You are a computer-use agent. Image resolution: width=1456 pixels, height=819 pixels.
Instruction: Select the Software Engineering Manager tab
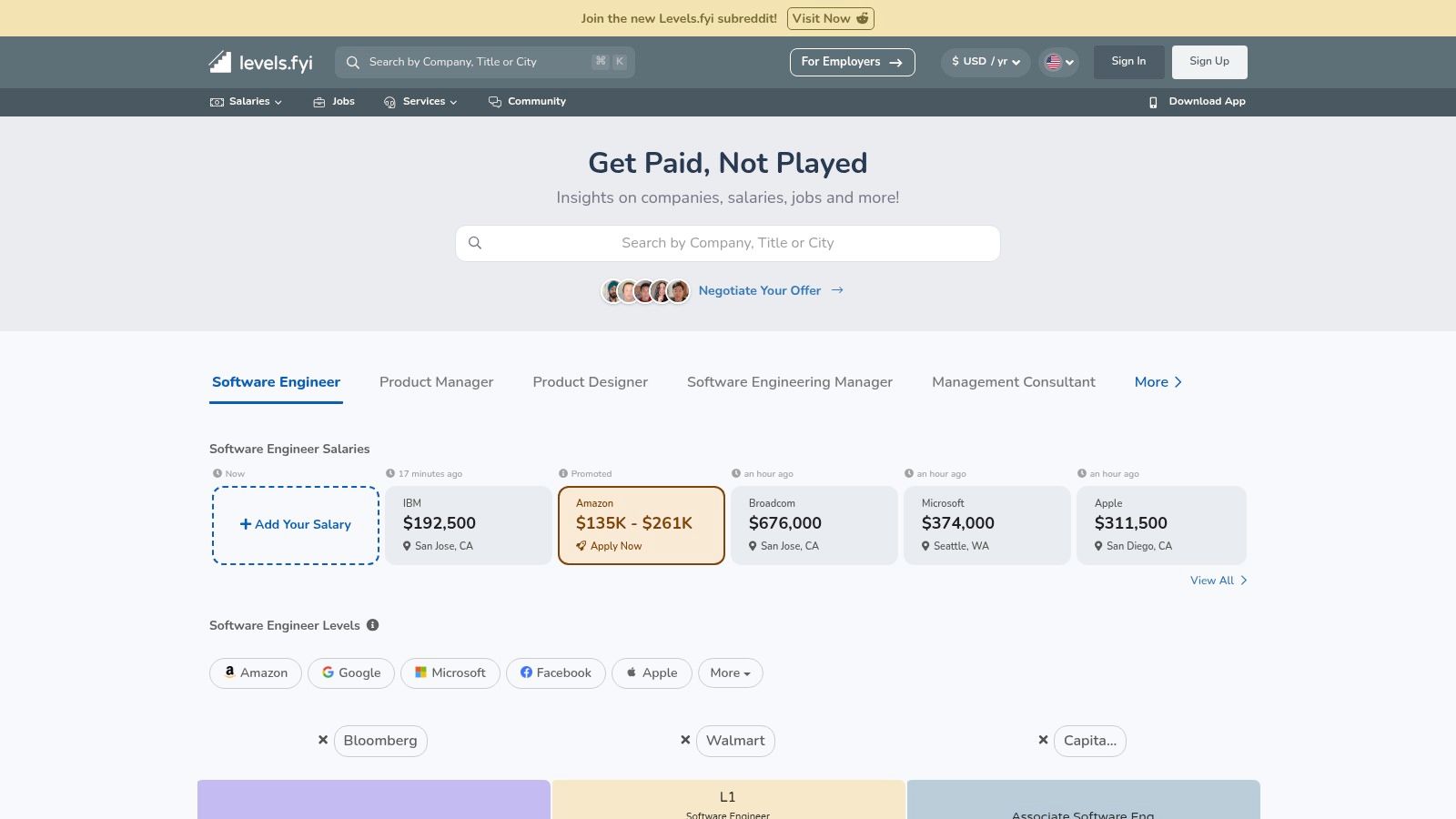pos(790,382)
